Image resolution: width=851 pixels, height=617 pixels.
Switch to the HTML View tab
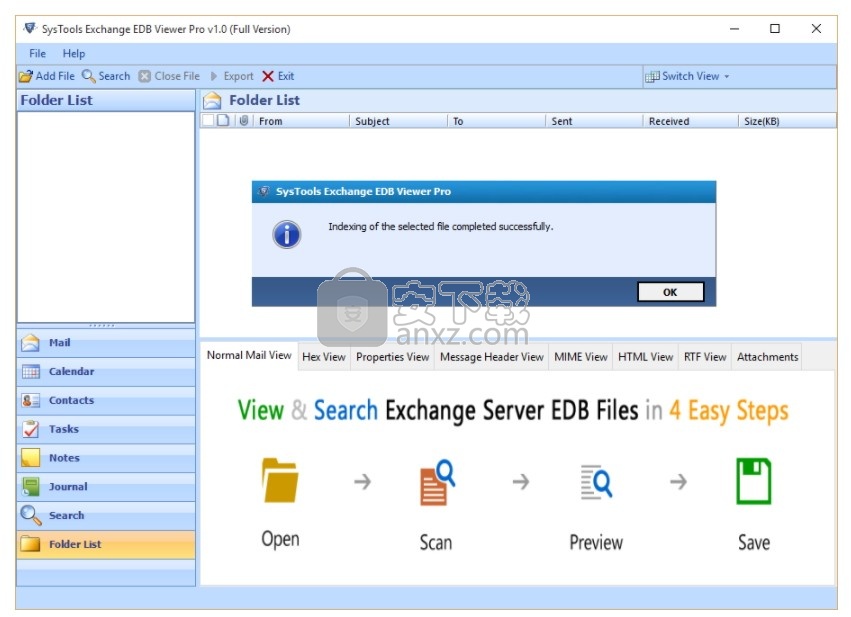[645, 357]
